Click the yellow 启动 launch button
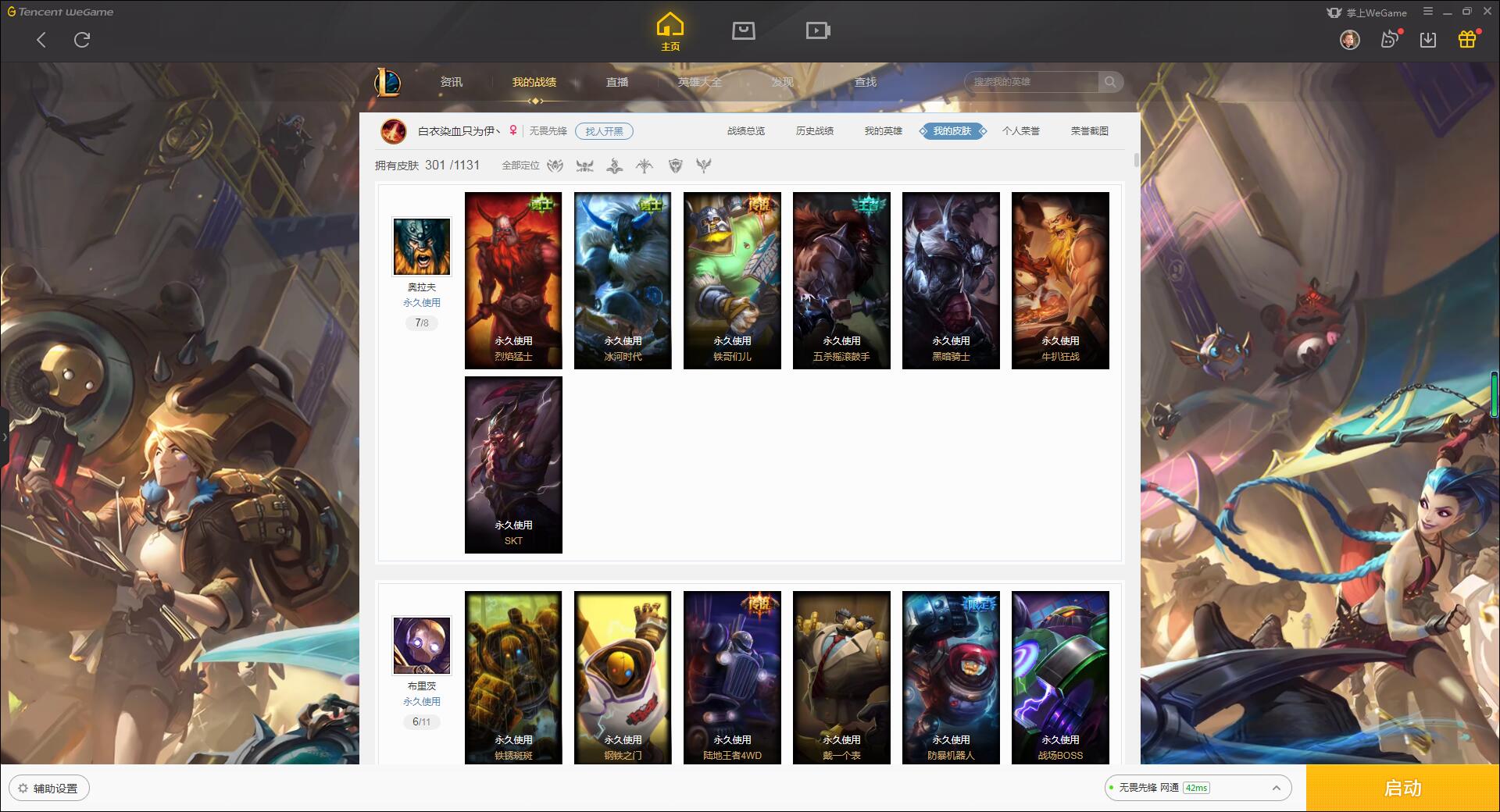The width and height of the screenshot is (1500, 812). (1403, 788)
